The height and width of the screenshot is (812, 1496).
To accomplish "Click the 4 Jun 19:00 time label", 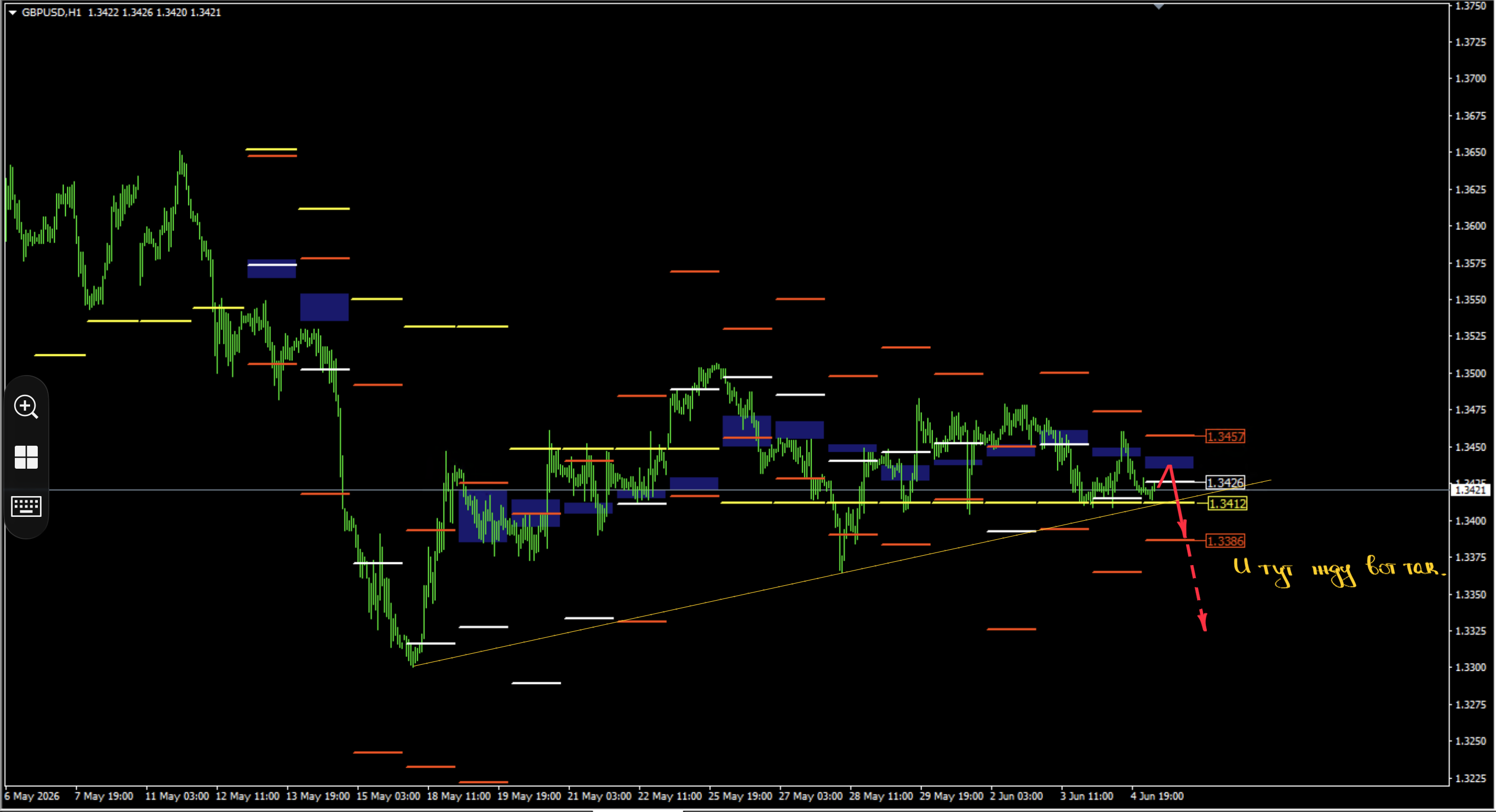I will click(x=1157, y=796).
